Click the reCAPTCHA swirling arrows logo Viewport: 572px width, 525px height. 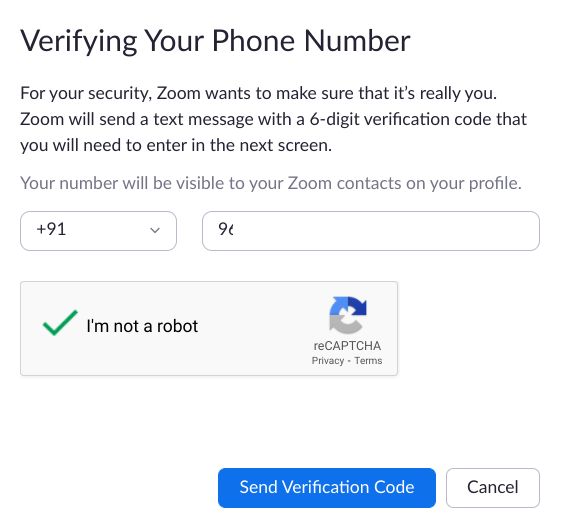click(348, 315)
